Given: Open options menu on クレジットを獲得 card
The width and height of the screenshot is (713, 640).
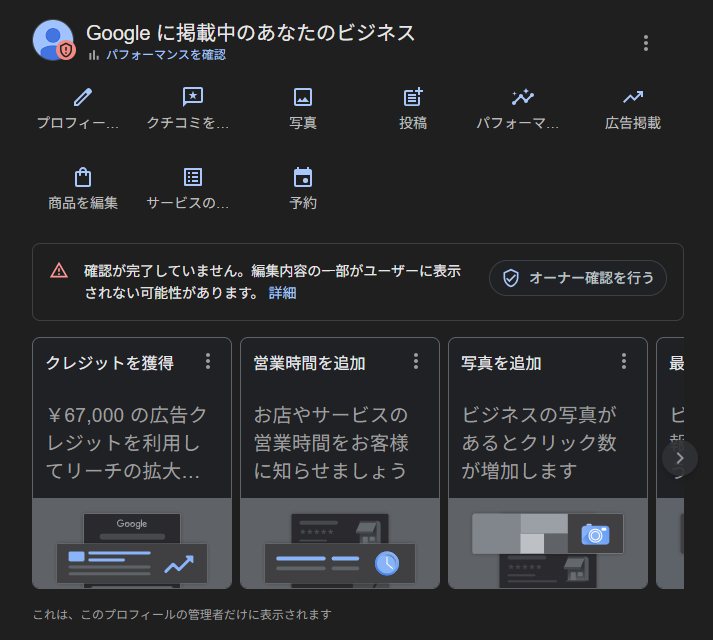Looking at the screenshot, I should (208, 361).
